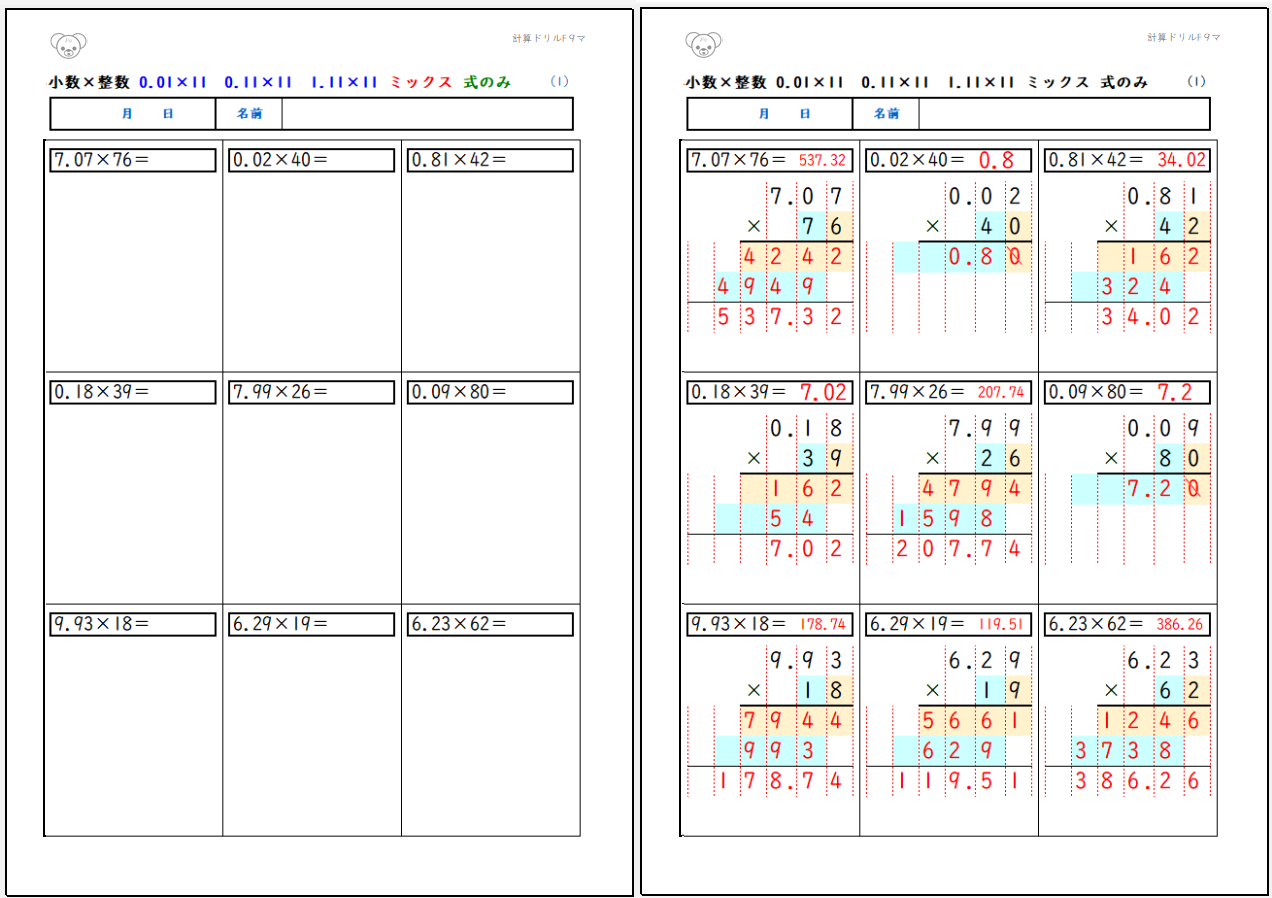Open the 計算ドリルFタマ link on the blank worksheet

547,38
